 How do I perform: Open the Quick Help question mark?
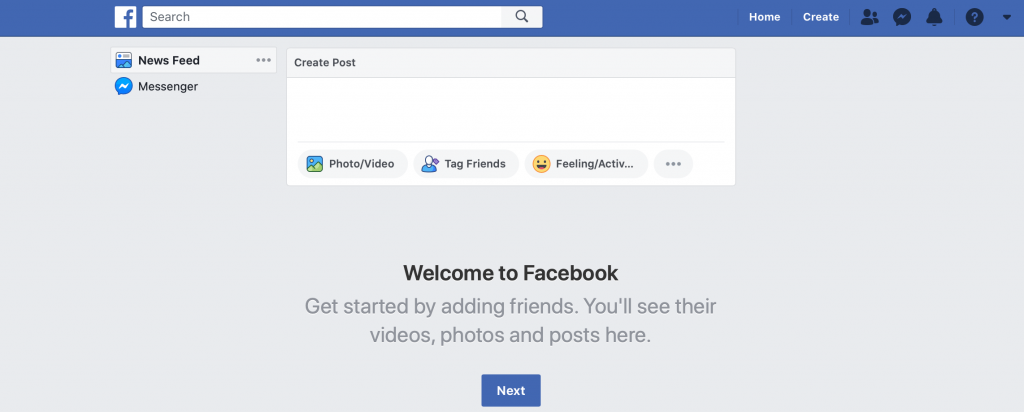(974, 18)
